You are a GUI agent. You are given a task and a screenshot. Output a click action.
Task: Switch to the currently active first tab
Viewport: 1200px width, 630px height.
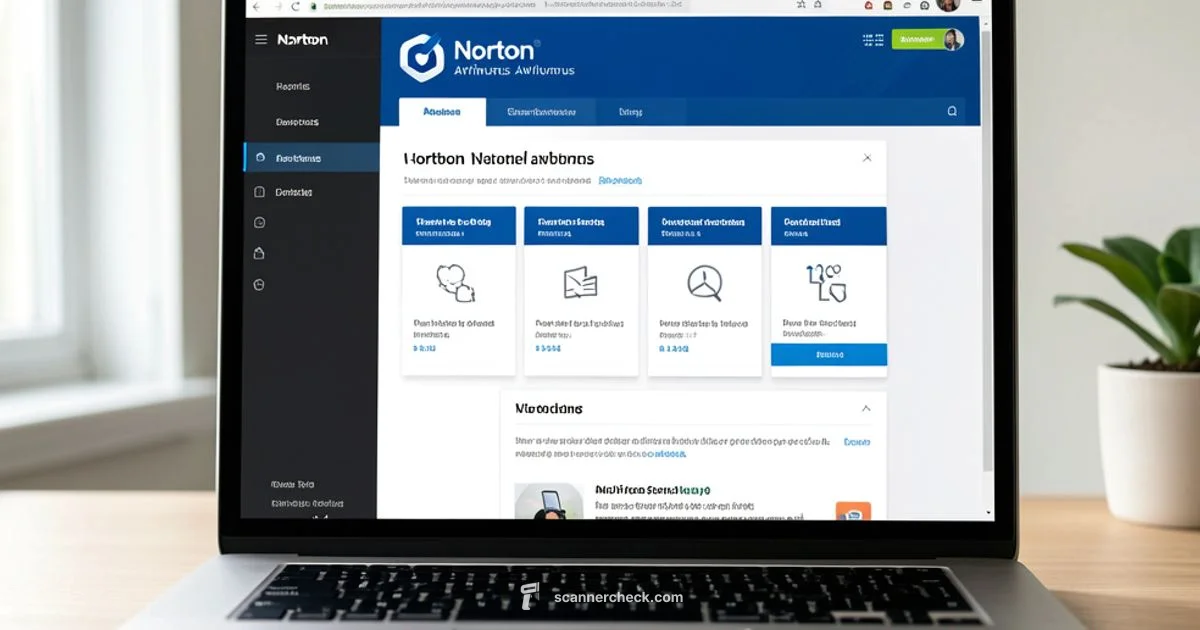tap(442, 111)
